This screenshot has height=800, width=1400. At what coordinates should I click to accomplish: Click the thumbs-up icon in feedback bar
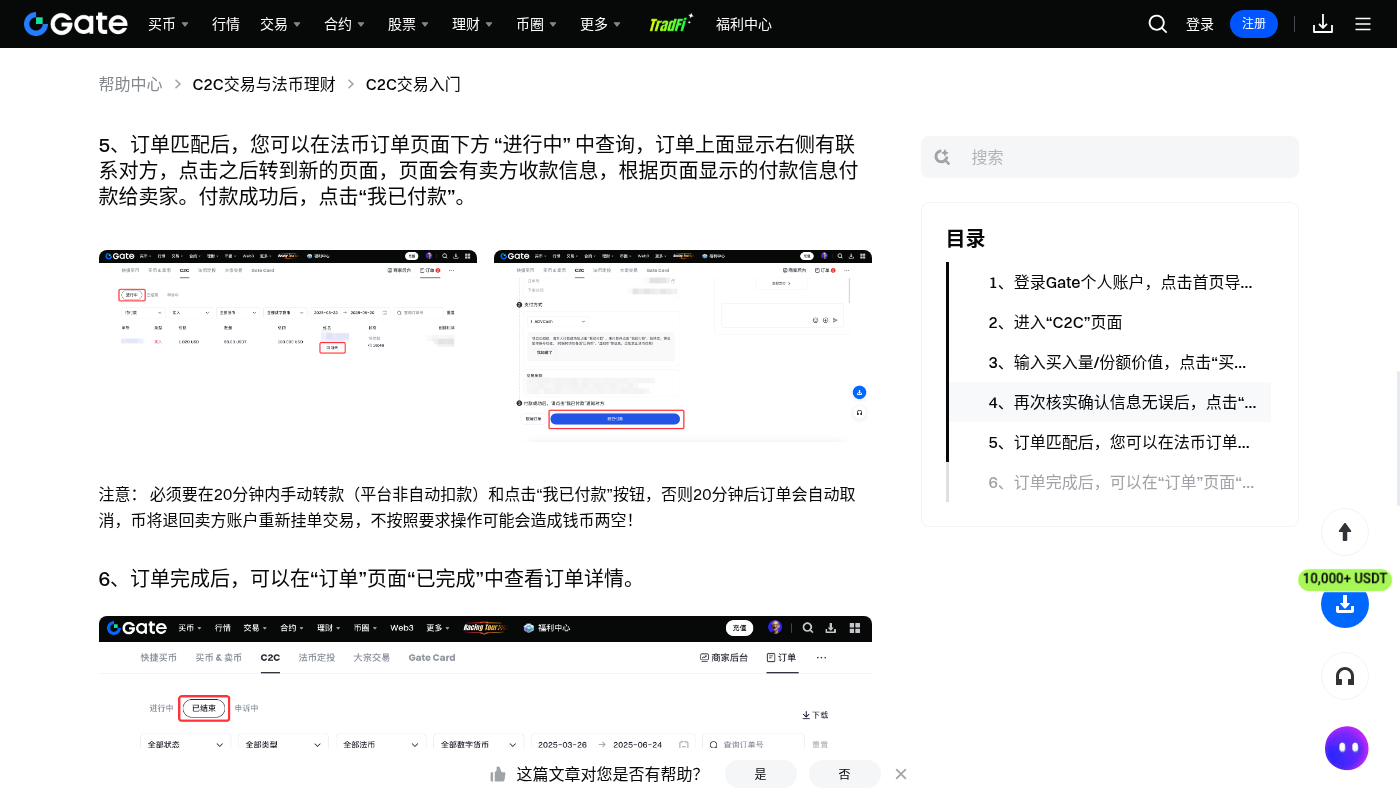pos(497,774)
